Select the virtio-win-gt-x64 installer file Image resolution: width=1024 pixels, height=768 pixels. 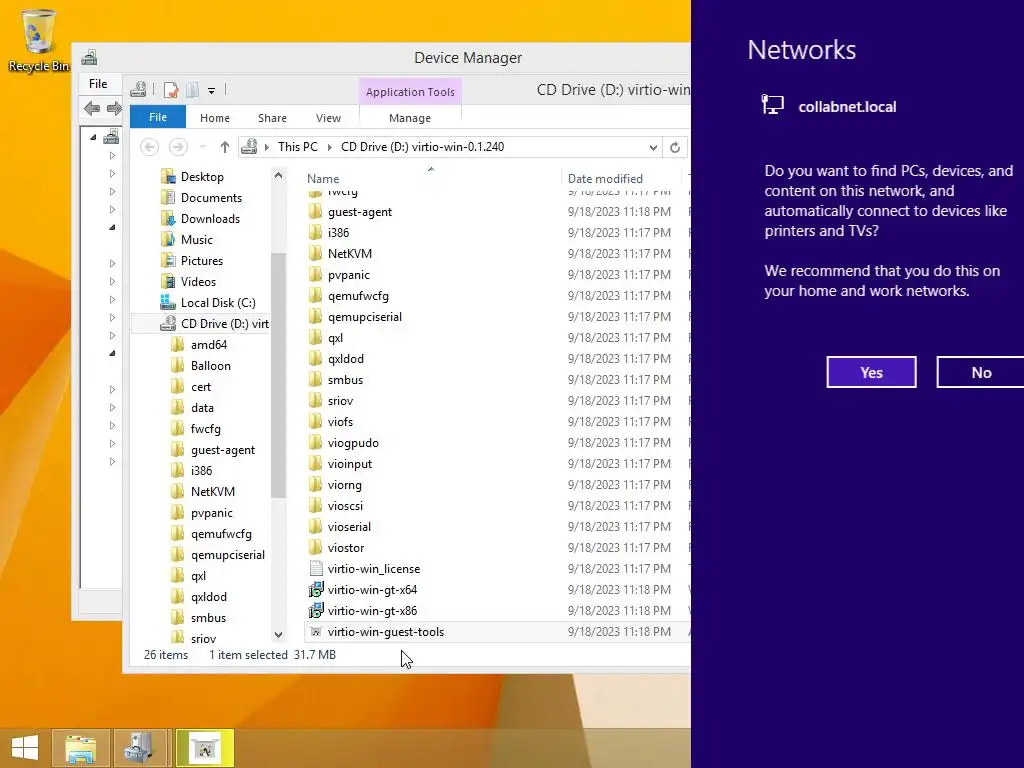(372, 590)
